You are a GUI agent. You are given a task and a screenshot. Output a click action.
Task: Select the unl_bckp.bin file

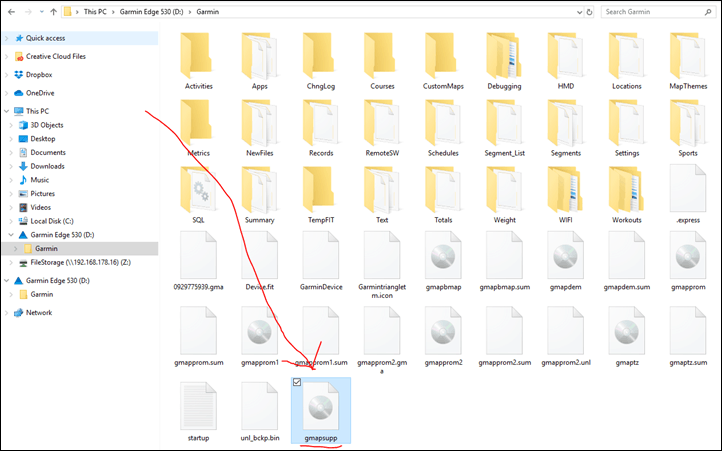tap(260, 412)
